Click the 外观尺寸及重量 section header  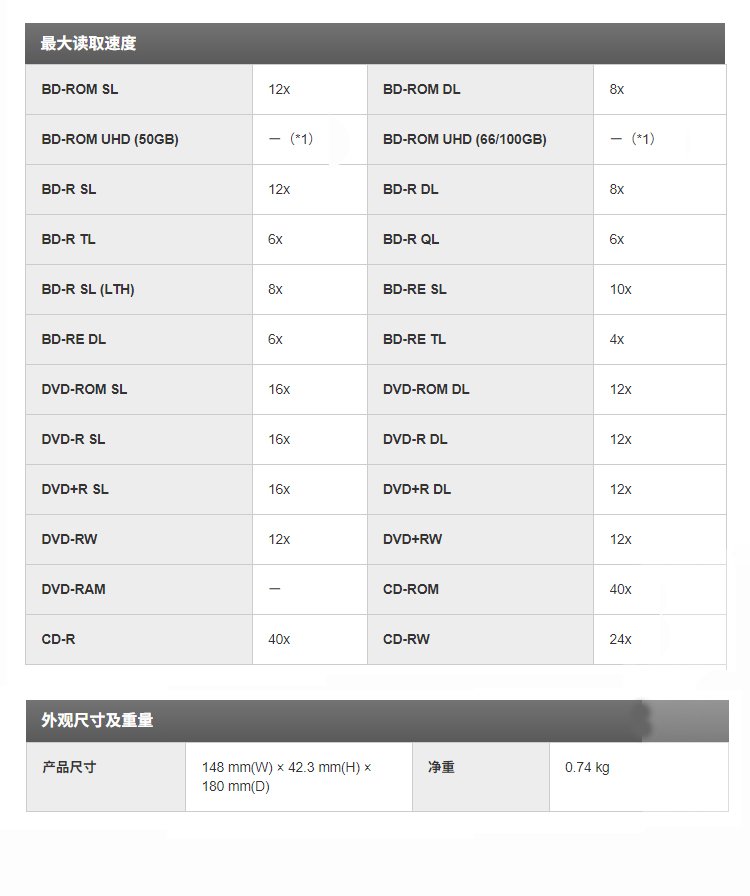coord(97,720)
